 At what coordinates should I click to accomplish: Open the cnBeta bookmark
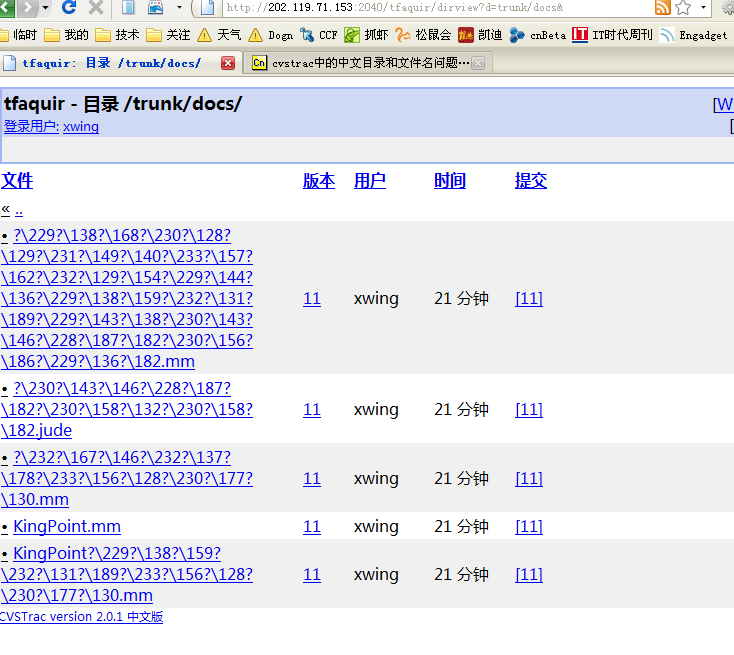click(x=538, y=35)
